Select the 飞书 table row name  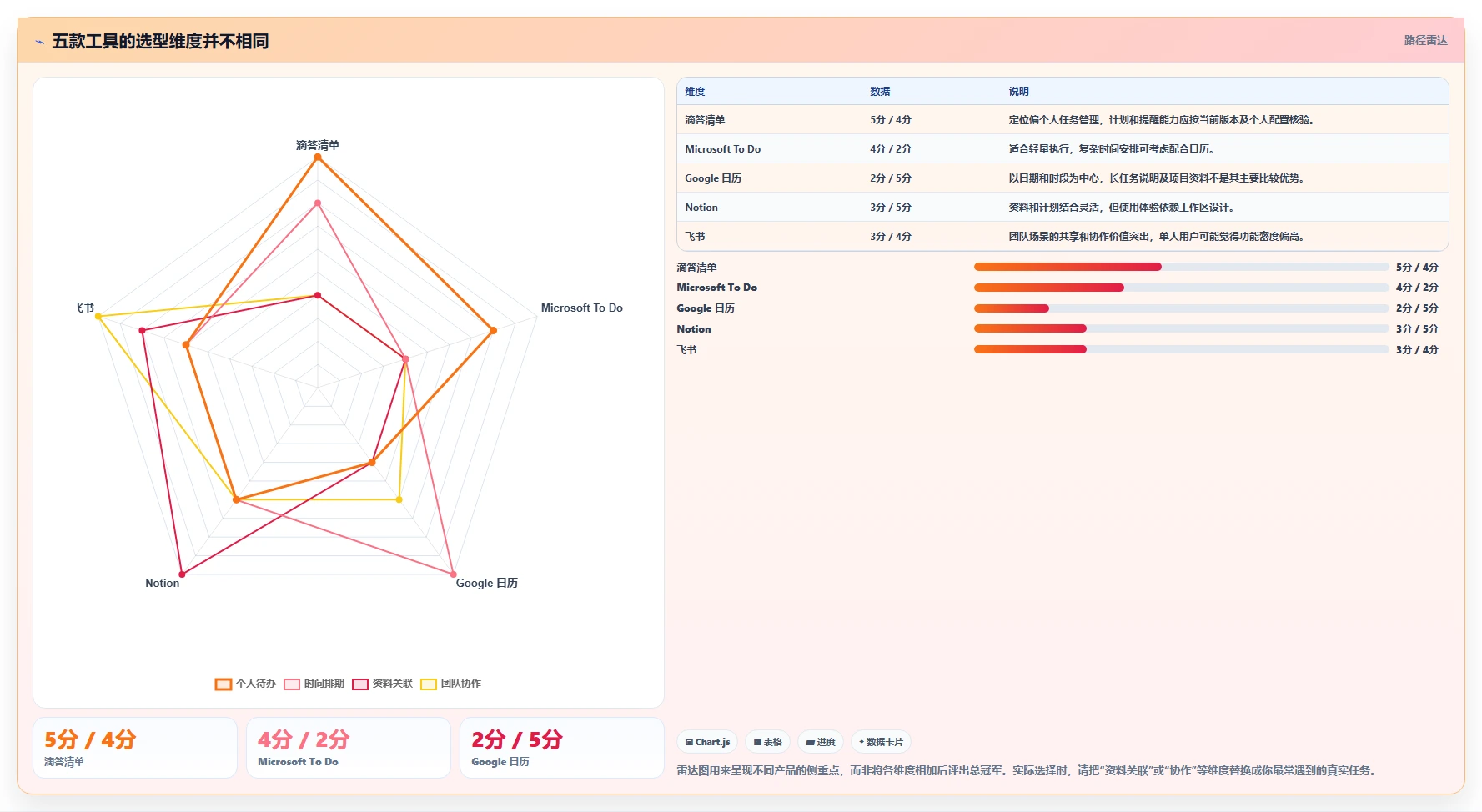click(x=695, y=237)
